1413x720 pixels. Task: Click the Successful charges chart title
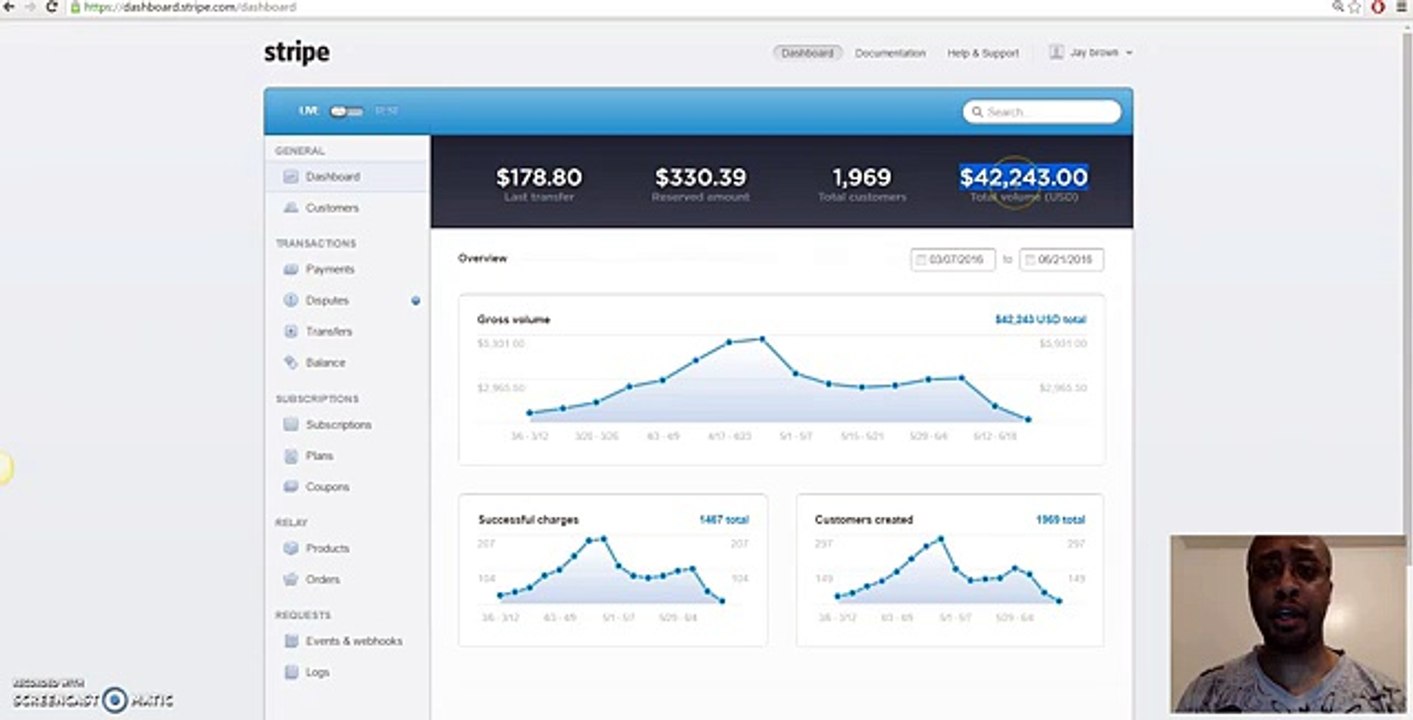pyautogui.click(x=528, y=520)
